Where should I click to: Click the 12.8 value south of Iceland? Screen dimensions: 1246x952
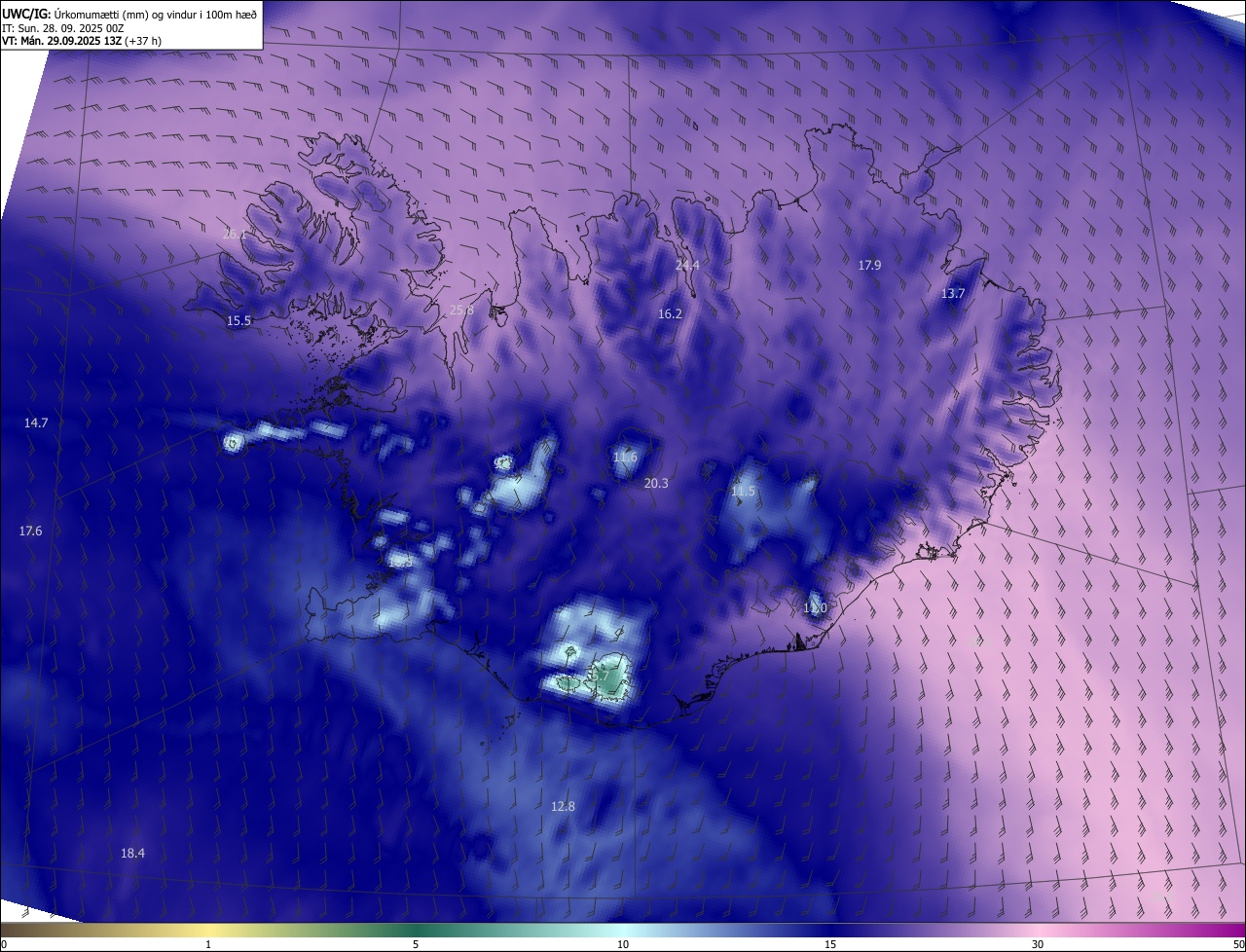coord(563,806)
